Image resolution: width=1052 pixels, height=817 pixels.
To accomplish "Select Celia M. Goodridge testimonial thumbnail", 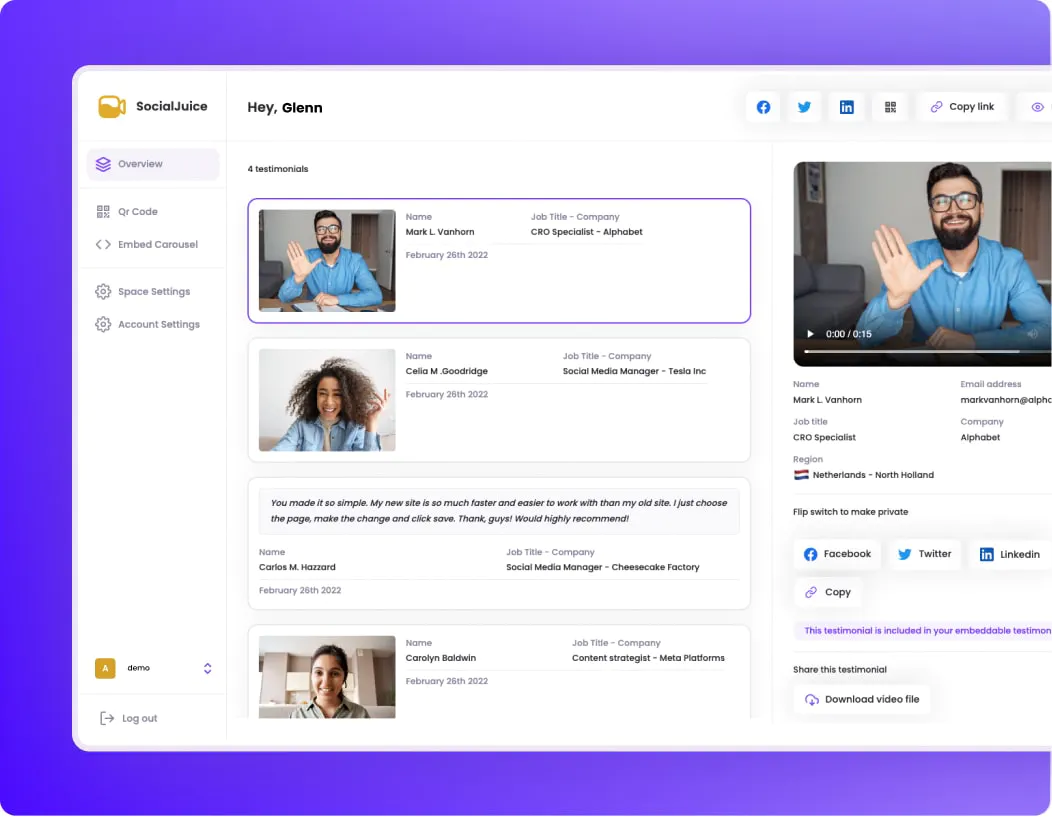I will (x=327, y=400).
